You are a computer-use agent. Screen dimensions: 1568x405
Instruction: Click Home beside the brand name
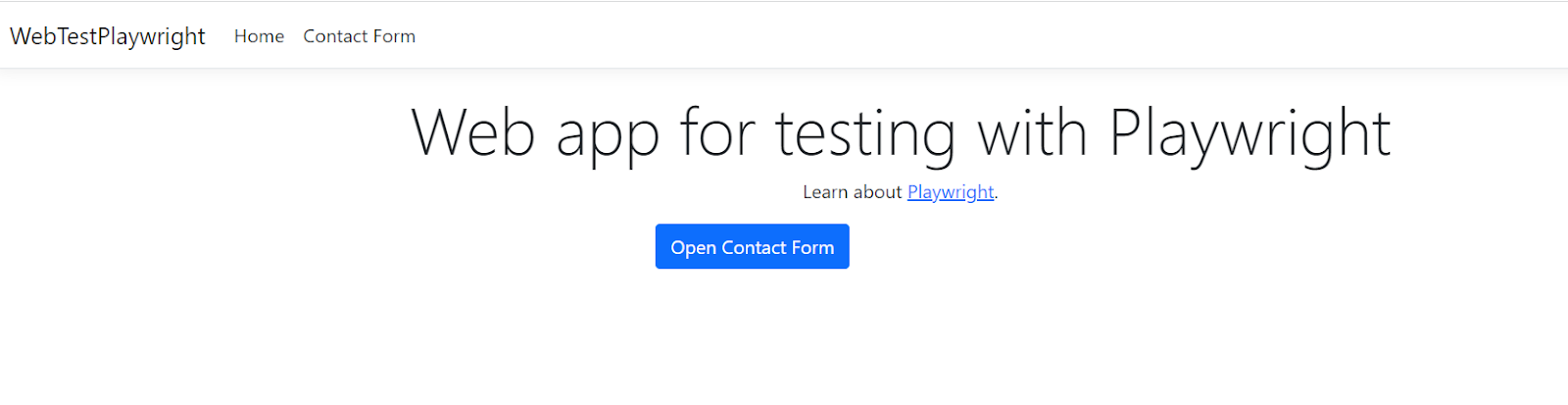pos(259,36)
